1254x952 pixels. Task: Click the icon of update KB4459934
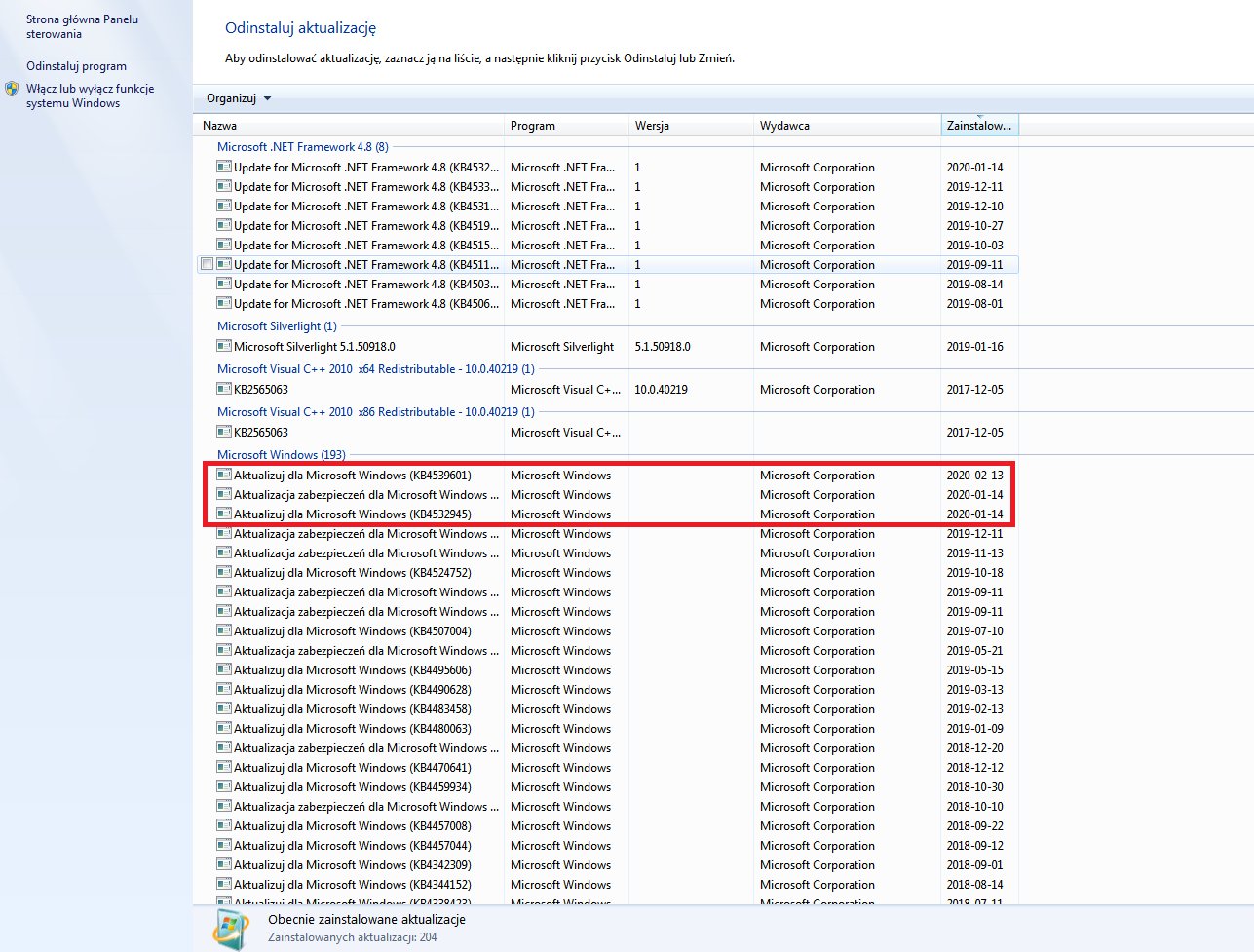click(x=224, y=786)
